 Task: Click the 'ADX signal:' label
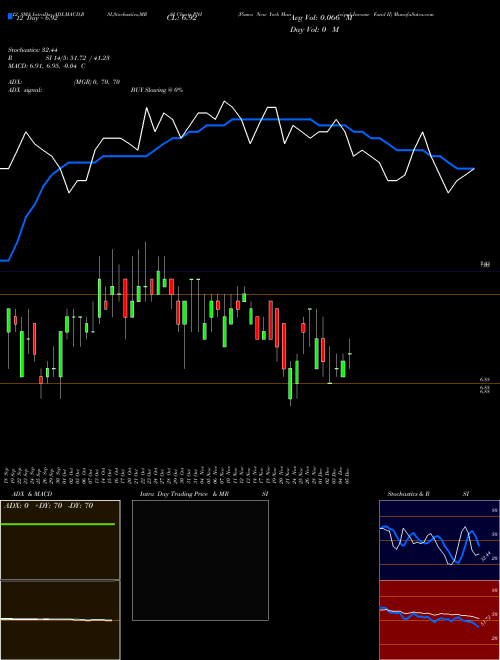[x=25, y=90]
